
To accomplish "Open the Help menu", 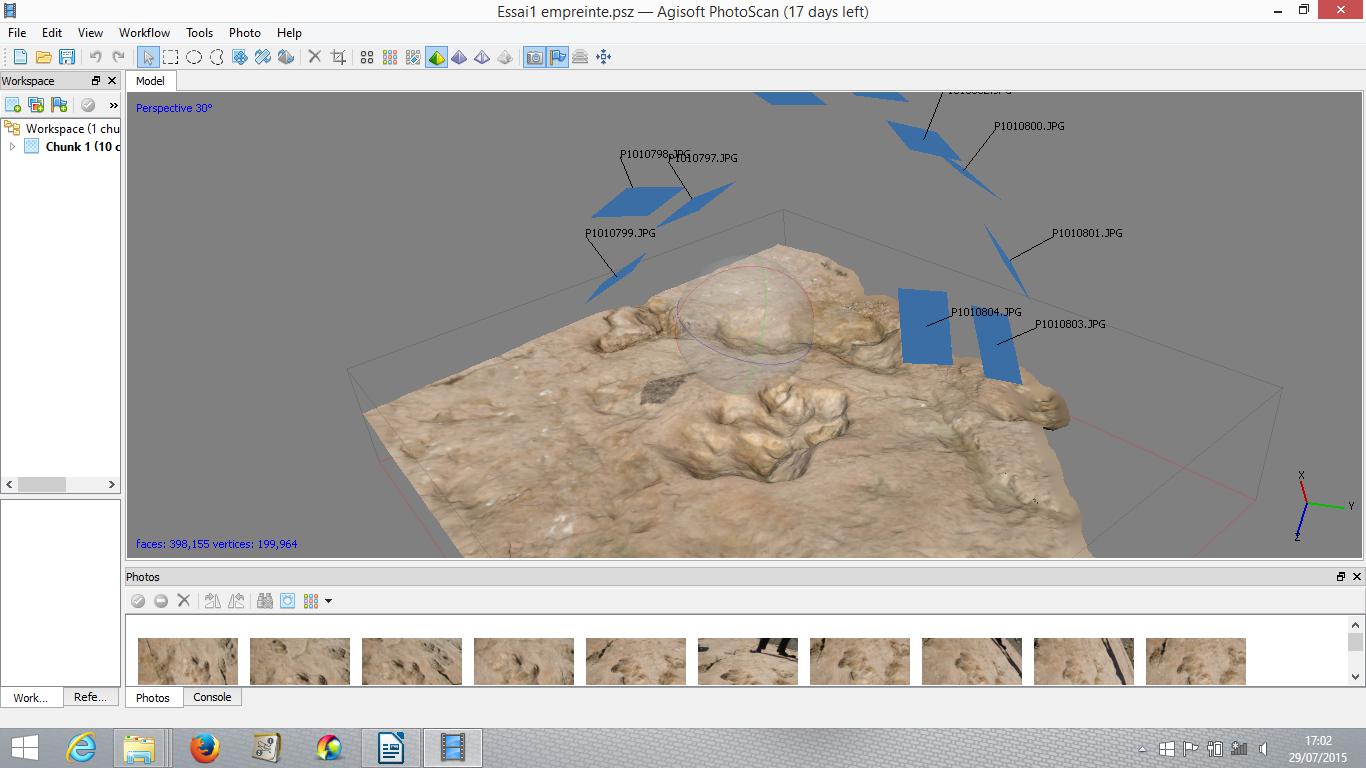I will pos(289,33).
